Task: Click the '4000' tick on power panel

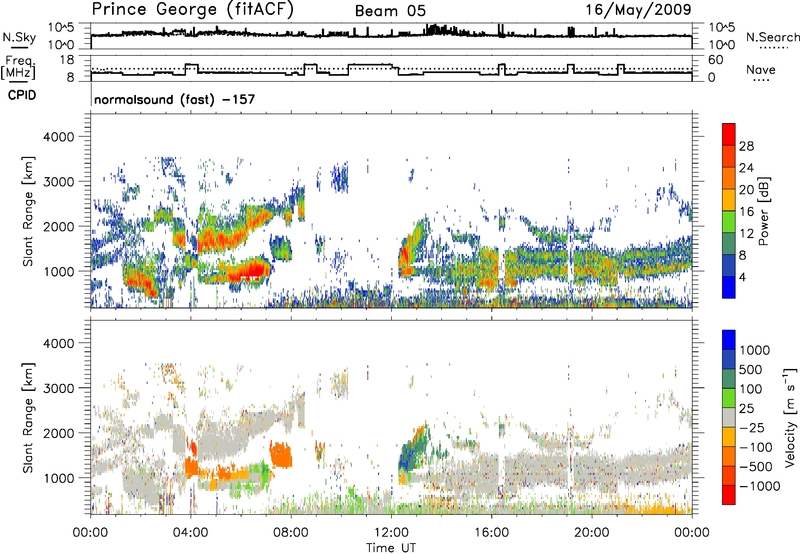Action: (x=58, y=137)
